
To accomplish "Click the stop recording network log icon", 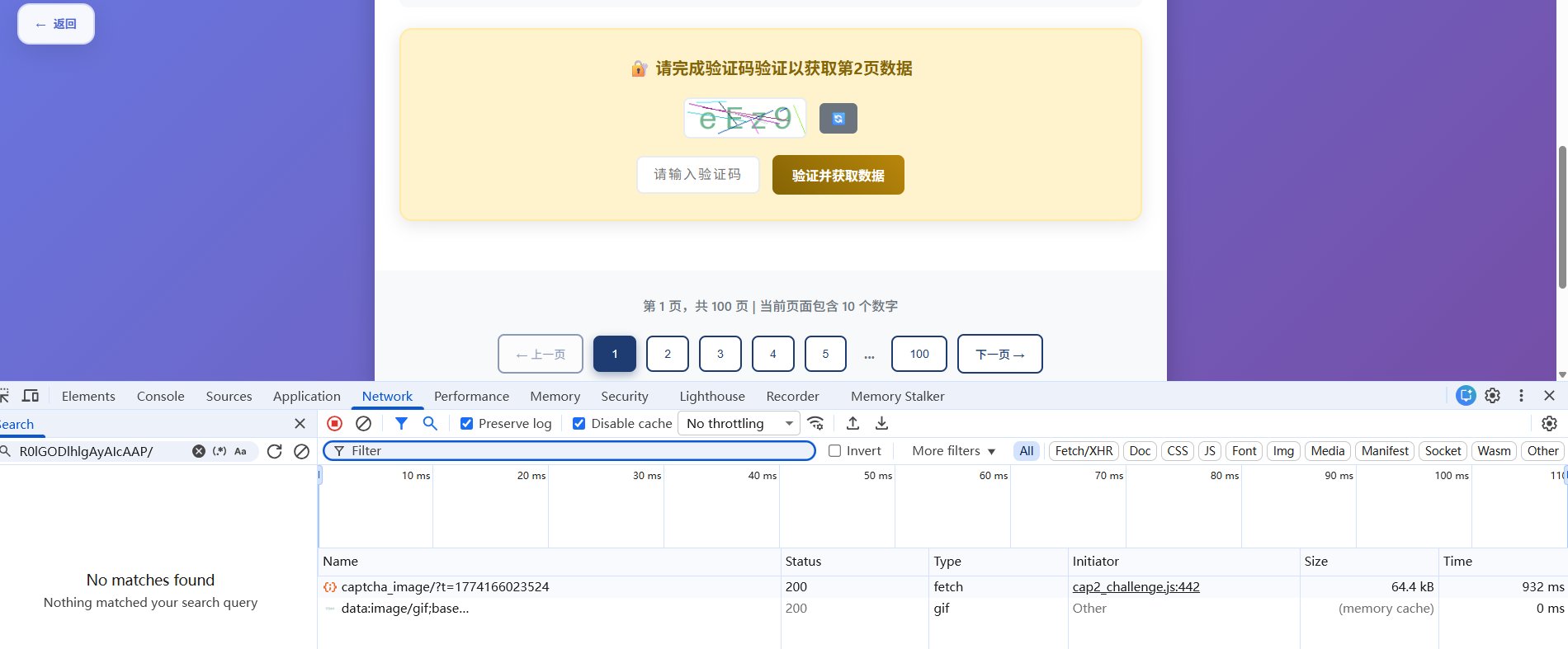I will (334, 423).
